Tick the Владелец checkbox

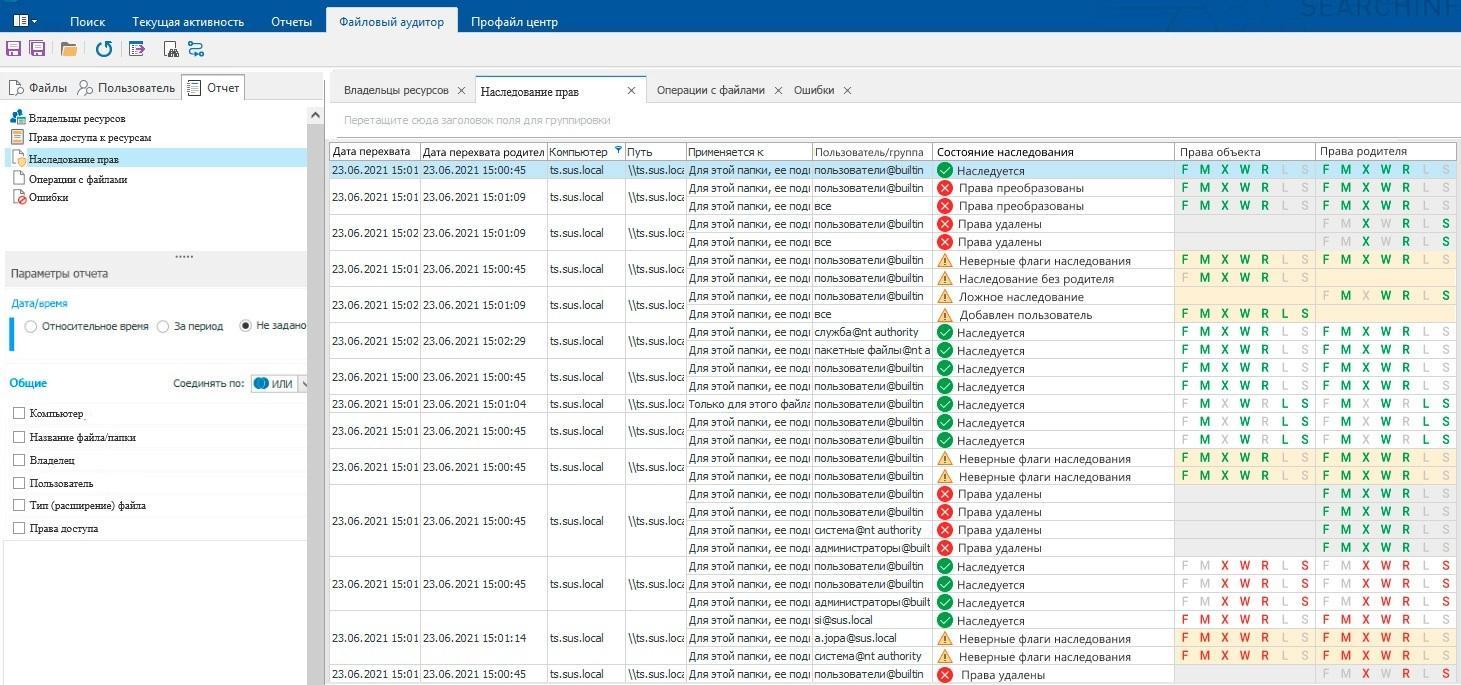(19, 460)
